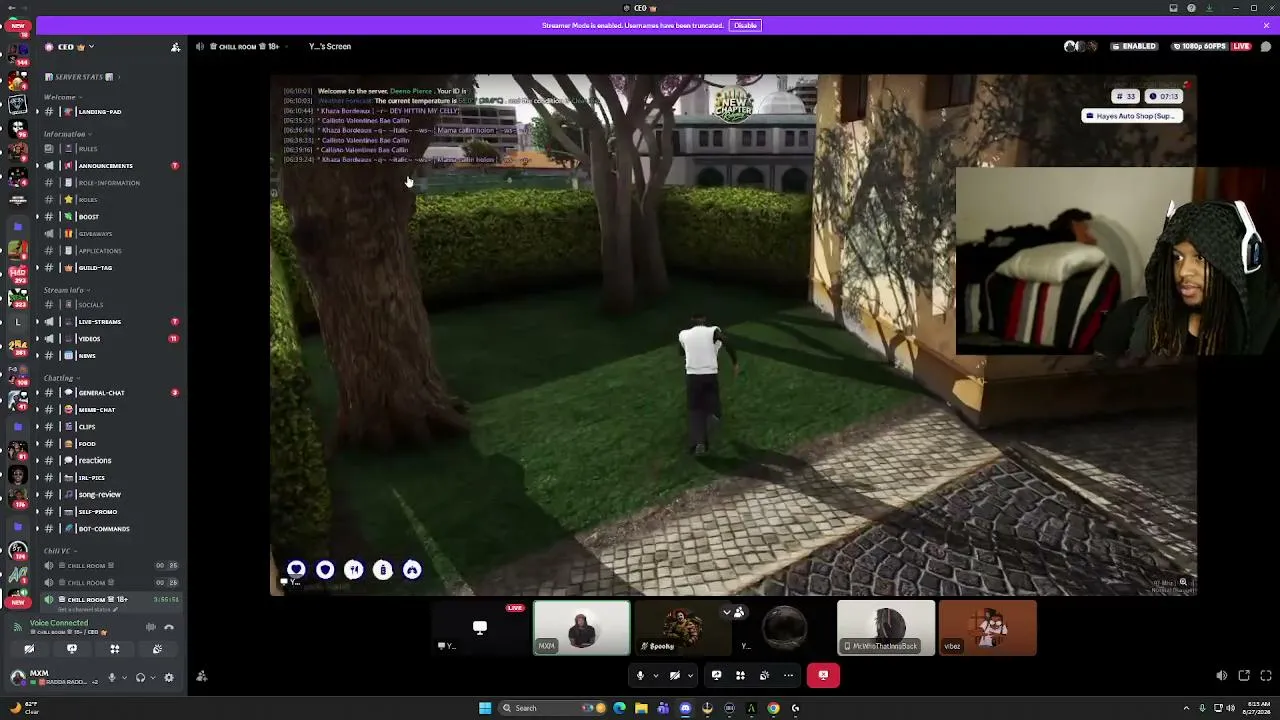Open the activities button in the voice panel
This screenshot has height=720, width=1280.
[x=115, y=650]
